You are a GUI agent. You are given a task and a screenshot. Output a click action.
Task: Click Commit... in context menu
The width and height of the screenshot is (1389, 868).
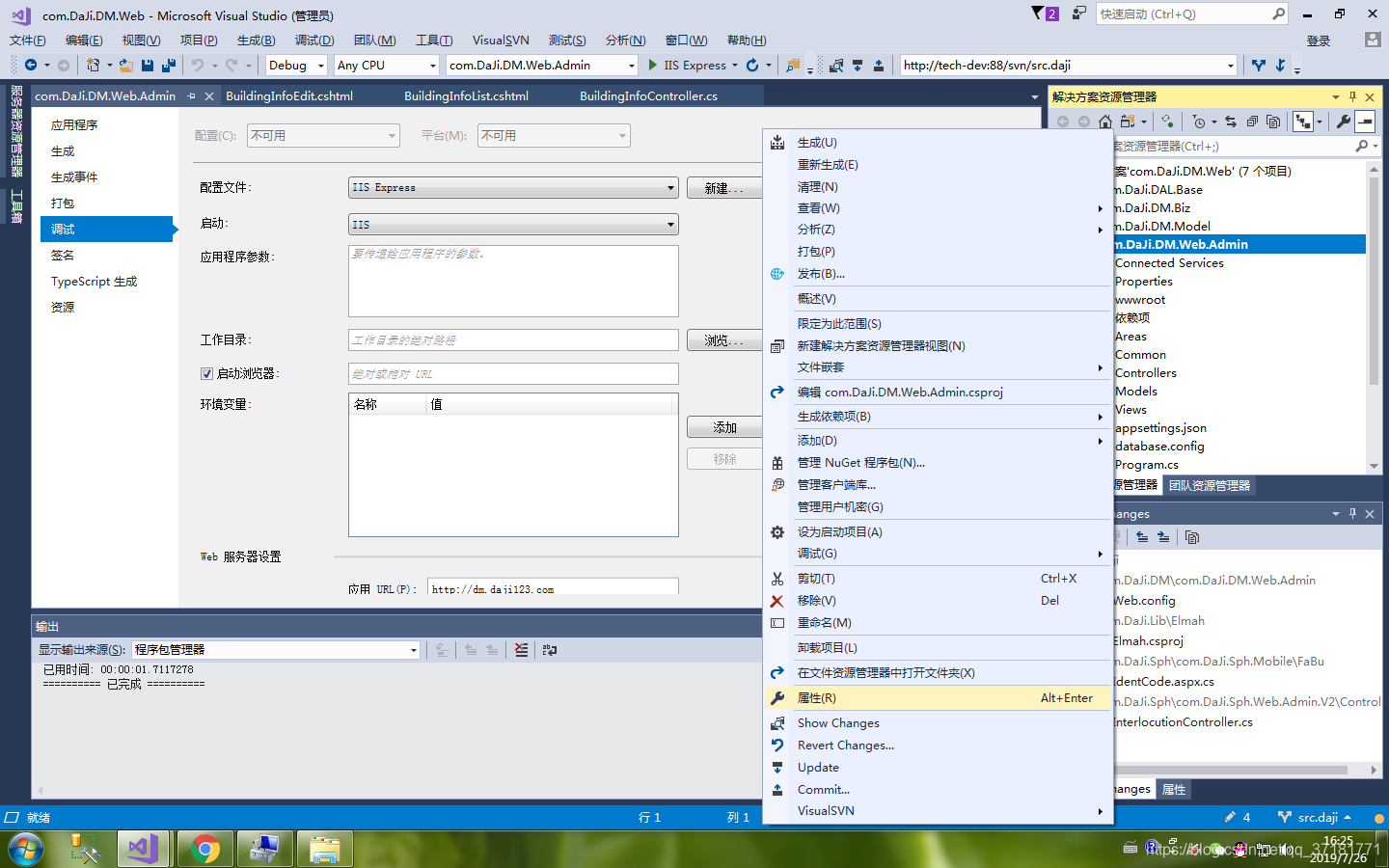(x=938, y=790)
